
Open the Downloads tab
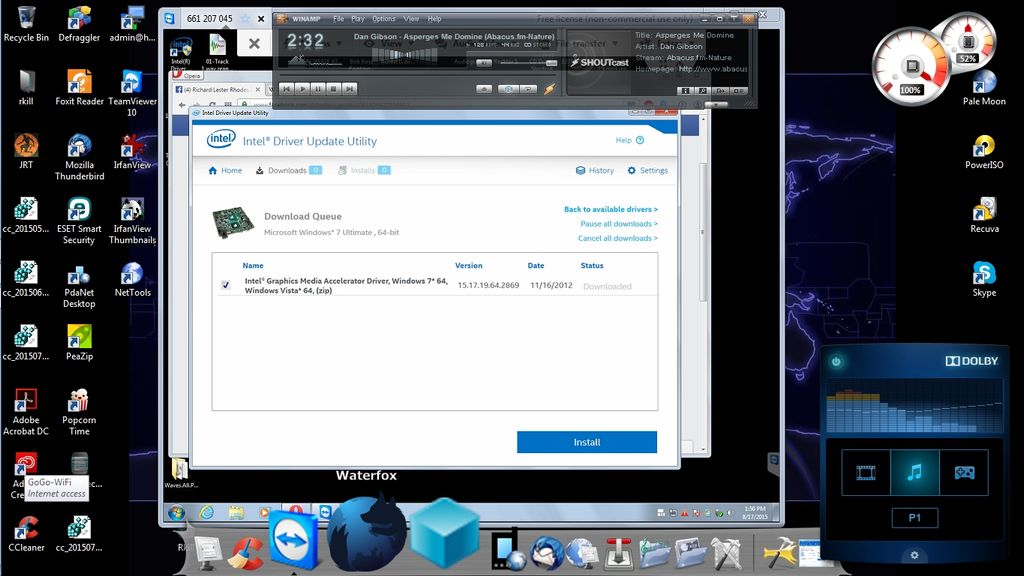[x=288, y=171]
